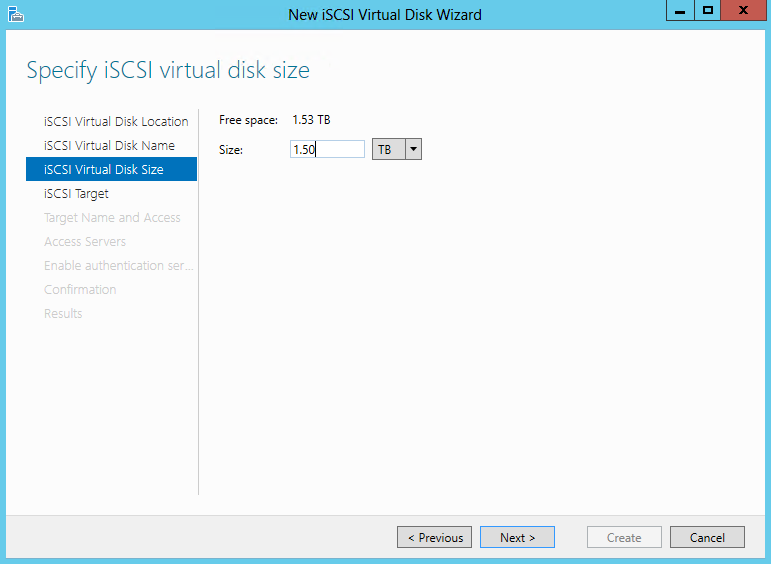771x564 pixels.
Task: Maximize the wizard window
Action: pyautogui.click(x=708, y=11)
